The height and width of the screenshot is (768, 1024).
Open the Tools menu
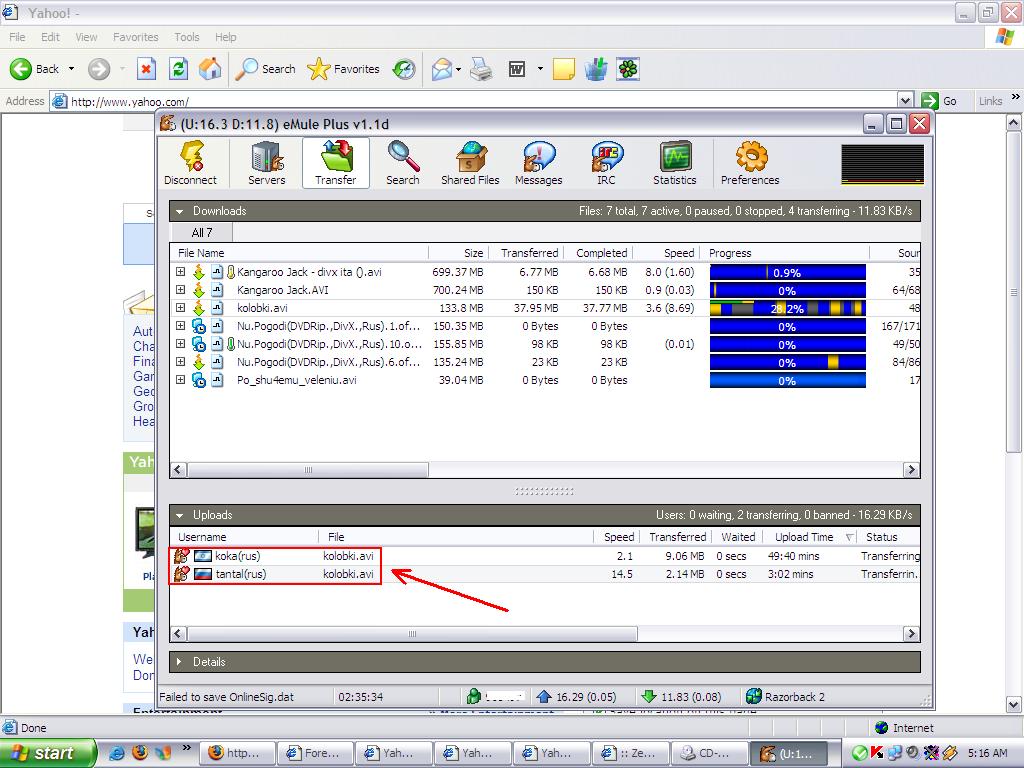pyautogui.click(x=187, y=37)
